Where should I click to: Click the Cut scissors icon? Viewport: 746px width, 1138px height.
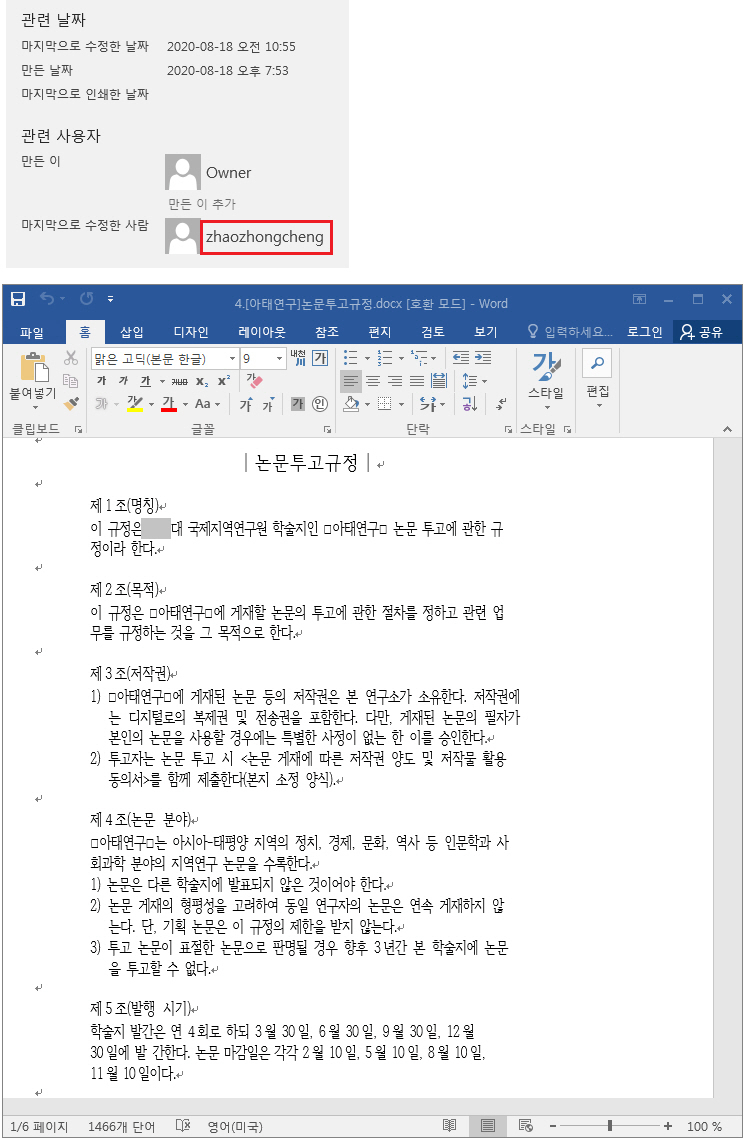point(70,358)
